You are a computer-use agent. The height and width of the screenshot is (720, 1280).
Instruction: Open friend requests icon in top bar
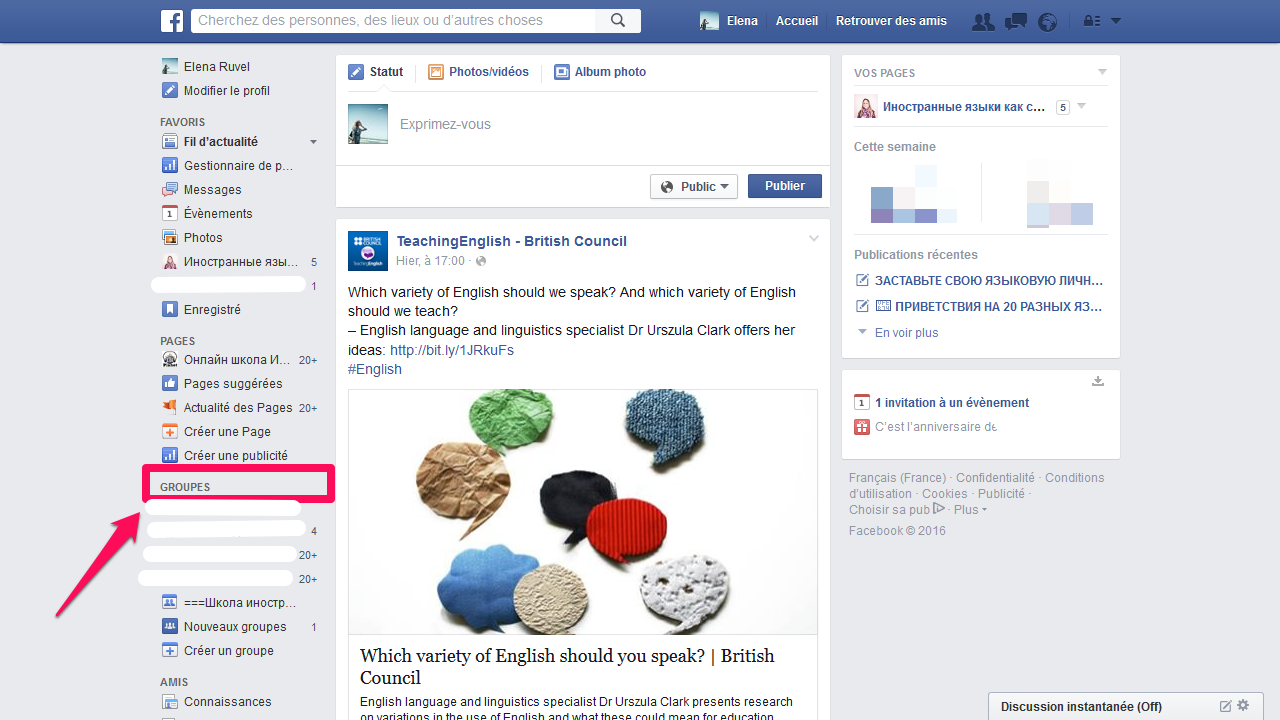click(x=983, y=21)
